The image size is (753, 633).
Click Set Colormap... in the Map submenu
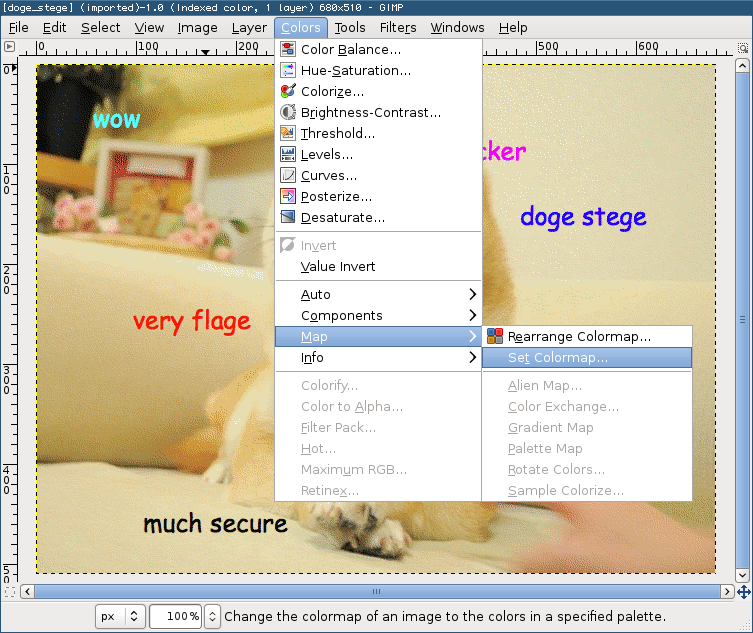point(557,358)
